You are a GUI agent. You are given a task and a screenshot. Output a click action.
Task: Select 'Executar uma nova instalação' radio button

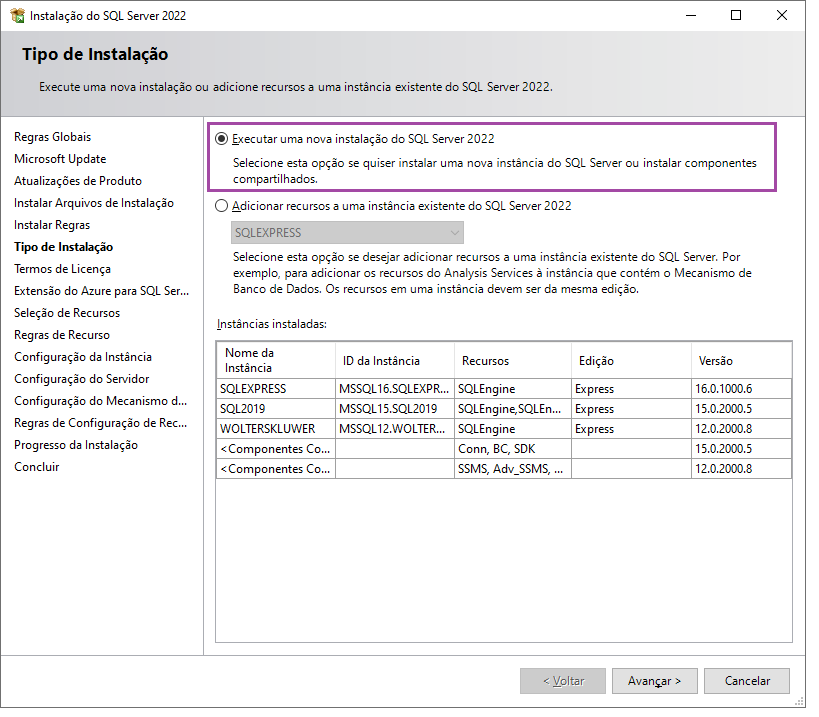pyautogui.click(x=221, y=139)
